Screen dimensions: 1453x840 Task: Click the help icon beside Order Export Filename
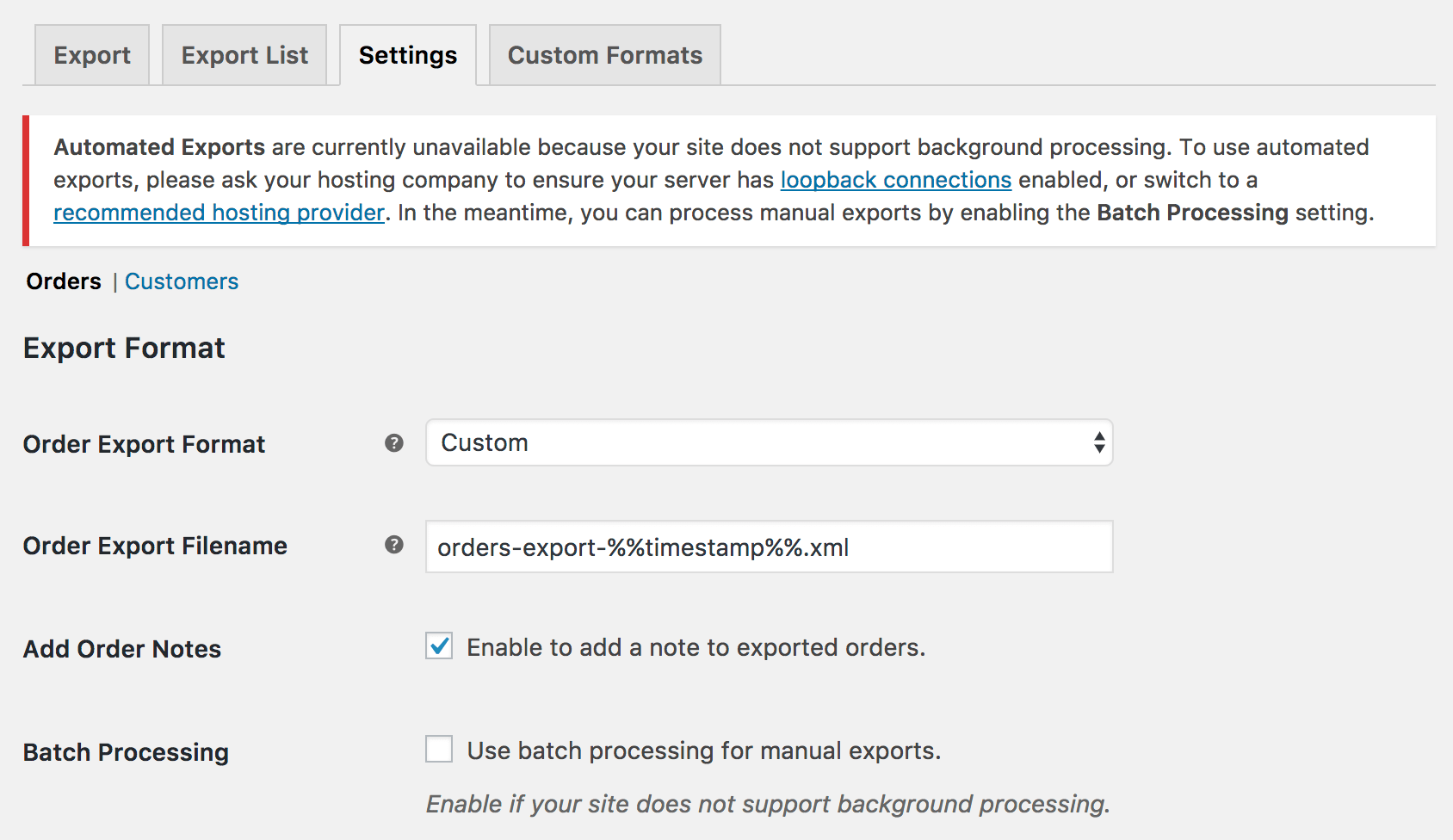[393, 544]
